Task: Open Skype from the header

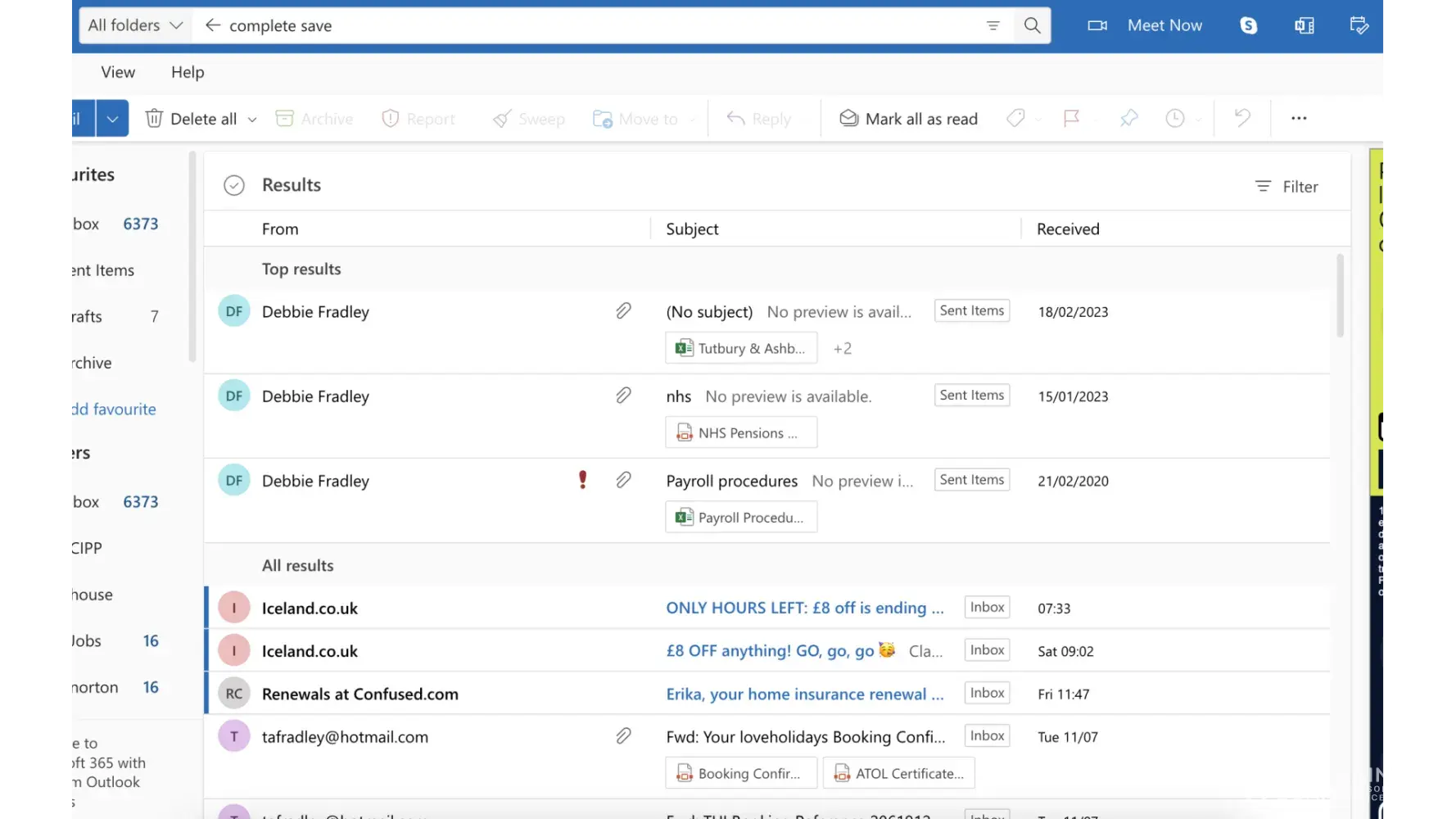Action: pyautogui.click(x=1248, y=25)
